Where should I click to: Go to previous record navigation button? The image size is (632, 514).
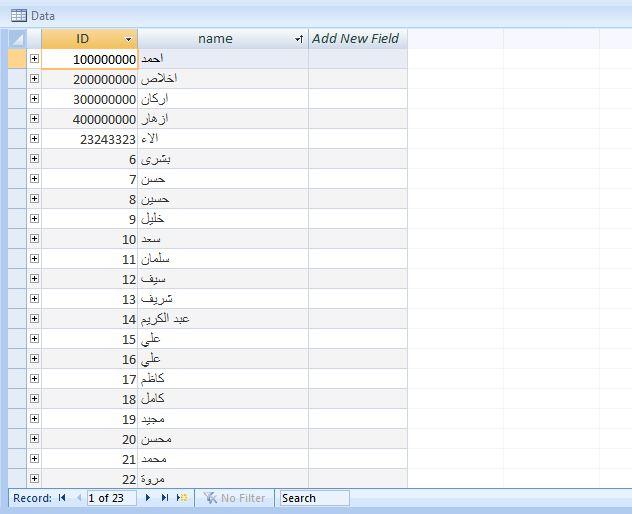[x=79, y=498]
